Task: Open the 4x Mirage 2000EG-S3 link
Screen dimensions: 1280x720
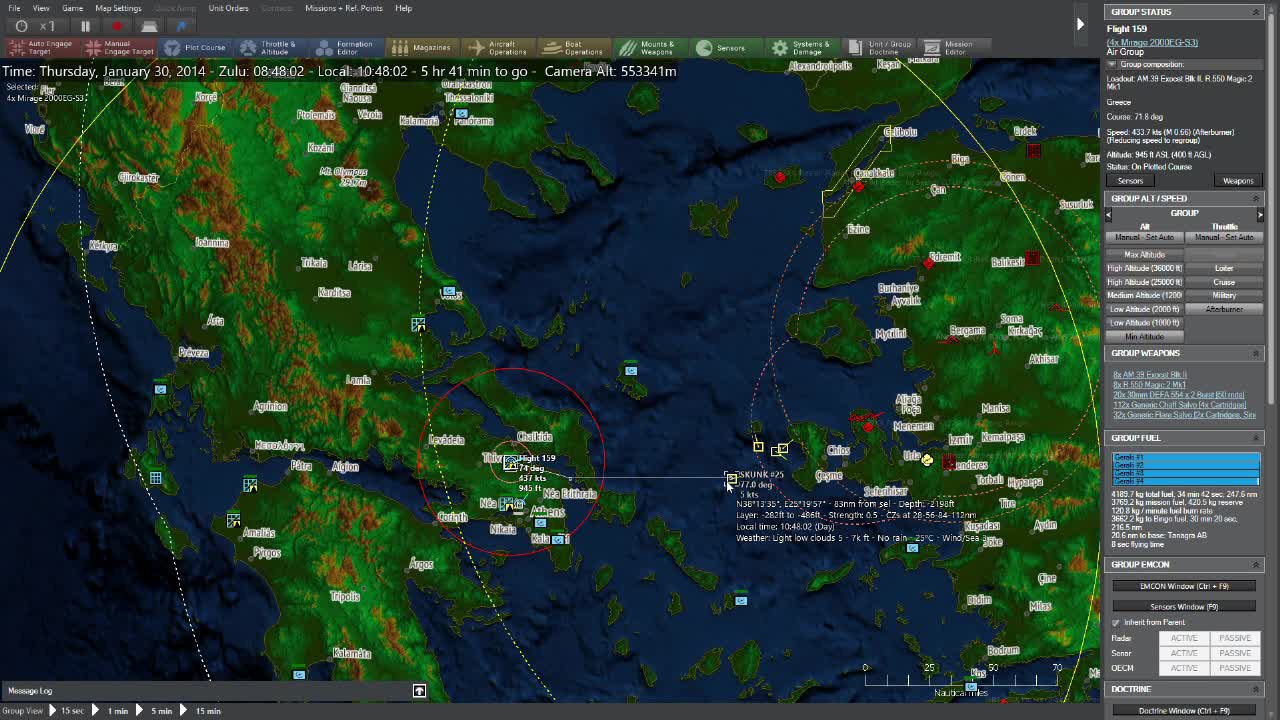Action: (x=1152, y=43)
